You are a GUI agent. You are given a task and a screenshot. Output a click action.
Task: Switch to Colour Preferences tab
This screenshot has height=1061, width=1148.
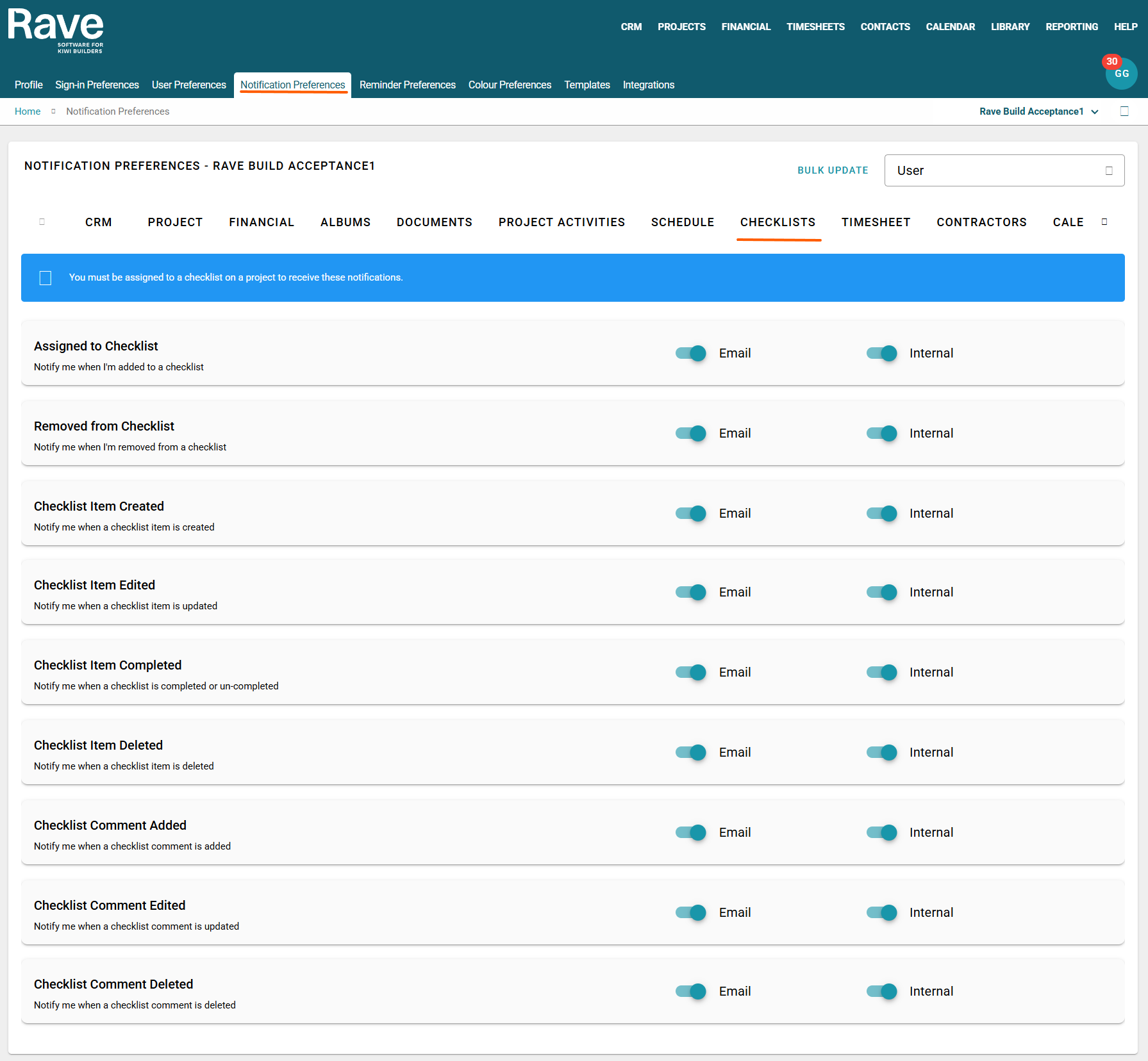(510, 85)
